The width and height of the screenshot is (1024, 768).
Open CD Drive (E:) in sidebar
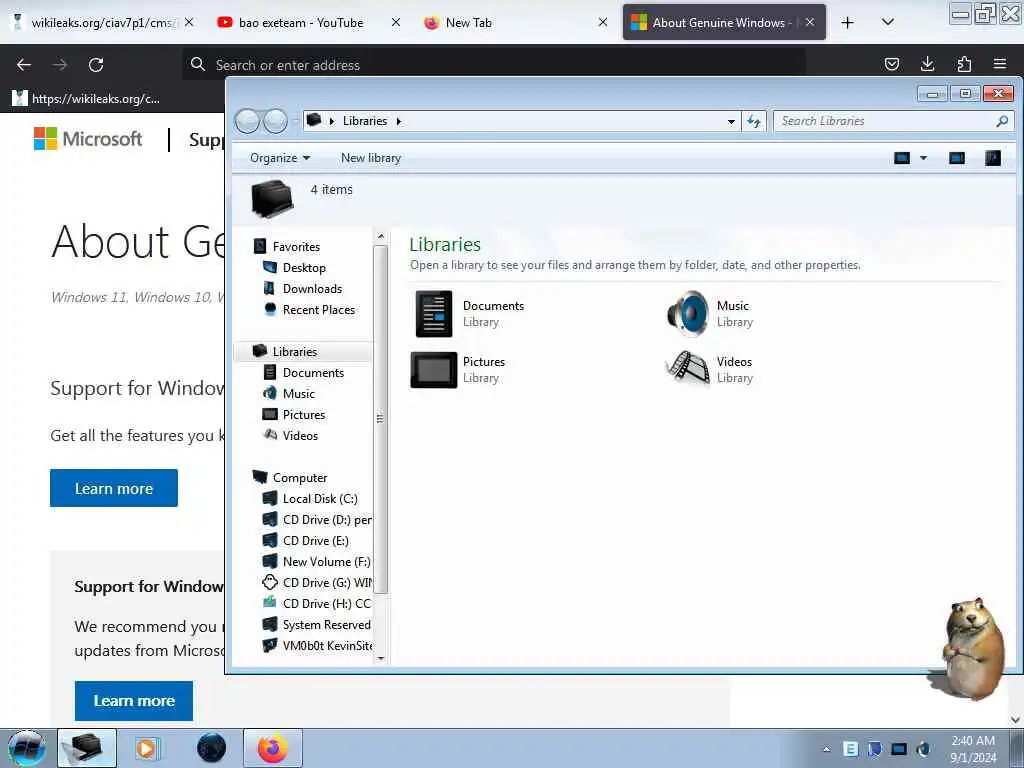coord(315,541)
